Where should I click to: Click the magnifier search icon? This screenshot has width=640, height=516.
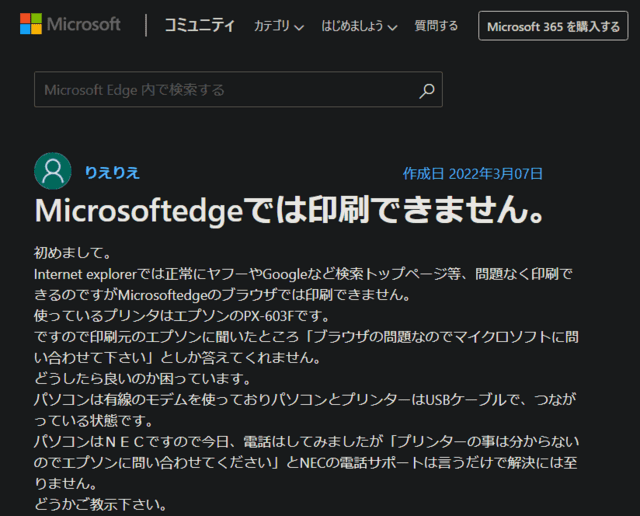click(x=427, y=90)
